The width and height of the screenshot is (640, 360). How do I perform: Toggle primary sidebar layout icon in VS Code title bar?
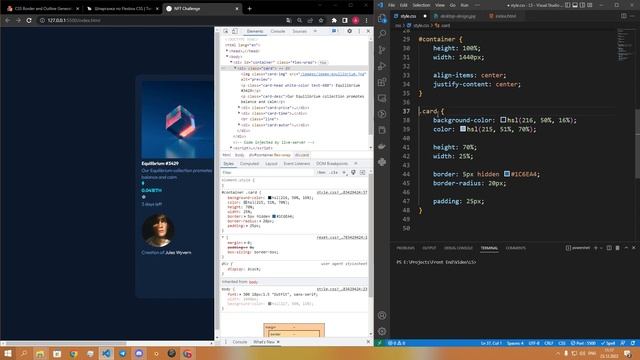[567, 5]
